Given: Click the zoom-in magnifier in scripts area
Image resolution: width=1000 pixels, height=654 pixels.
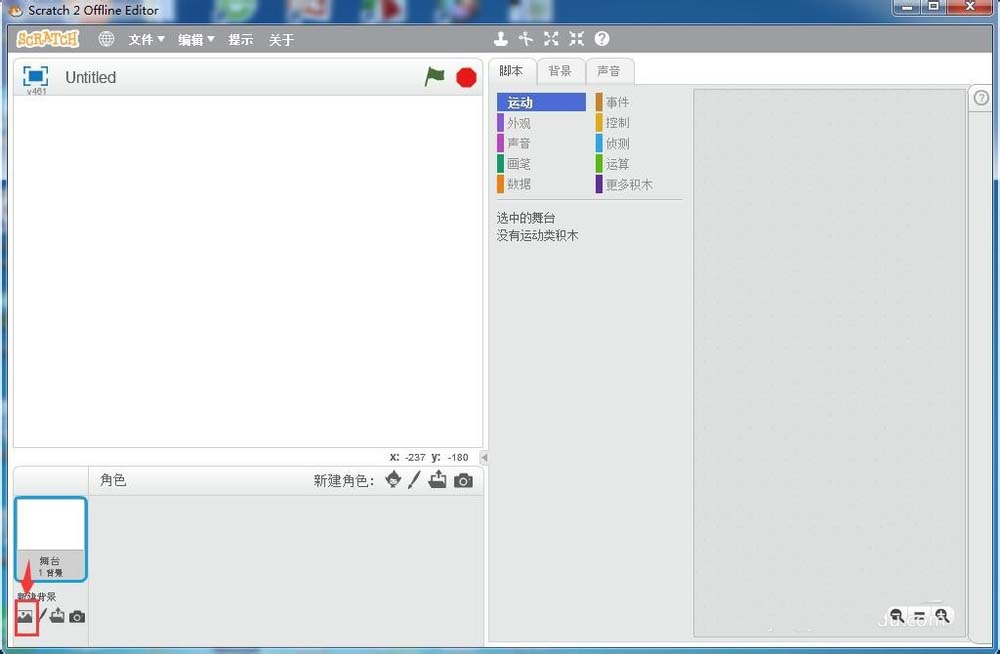Looking at the screenshot, I should point(942,615).
